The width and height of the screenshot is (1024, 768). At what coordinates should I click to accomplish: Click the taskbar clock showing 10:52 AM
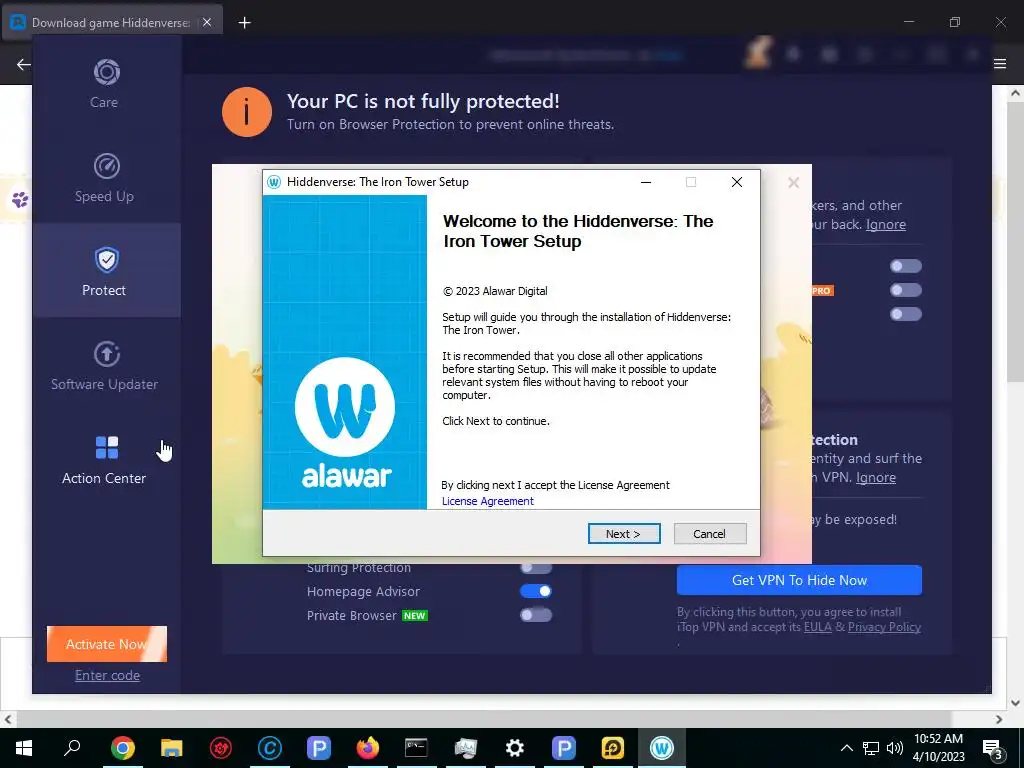(x=938, y=748)
